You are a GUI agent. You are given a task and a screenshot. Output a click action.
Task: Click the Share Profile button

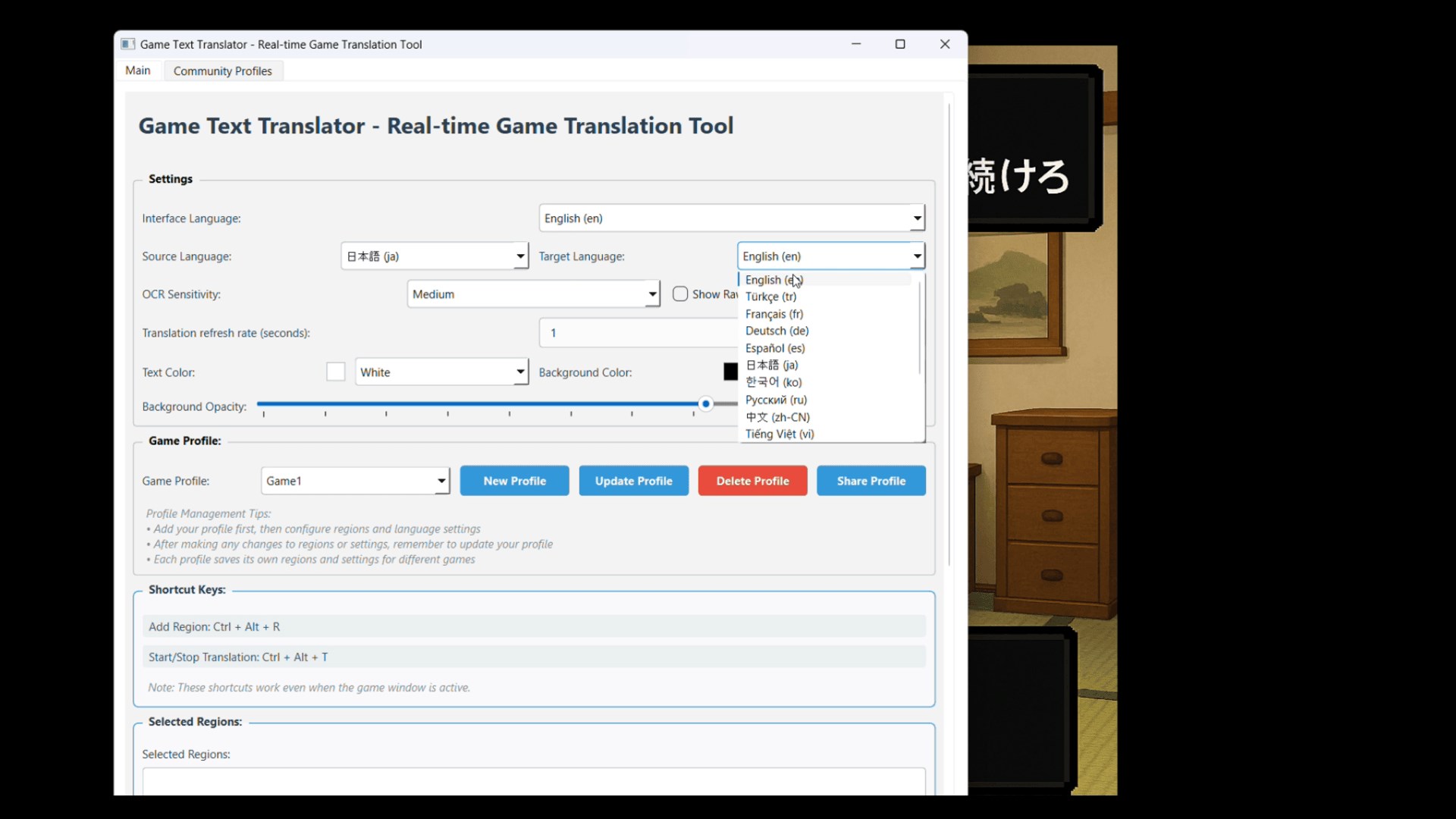click(871, 481)
